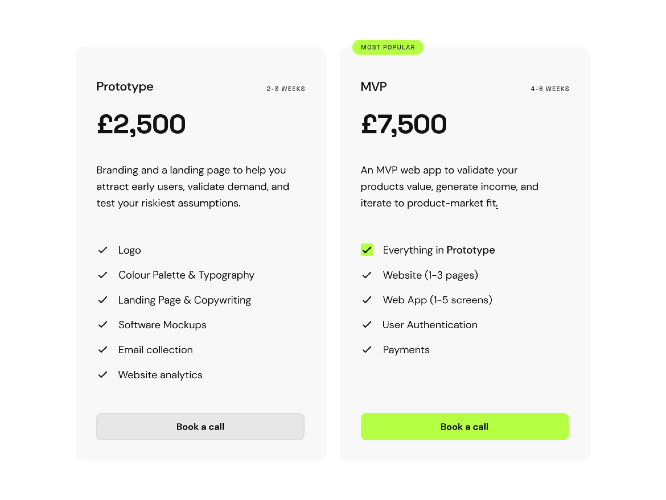Click the £2,500 price
Image resolution: width=666 pixels, height=500 pixels.
(141, 125)
